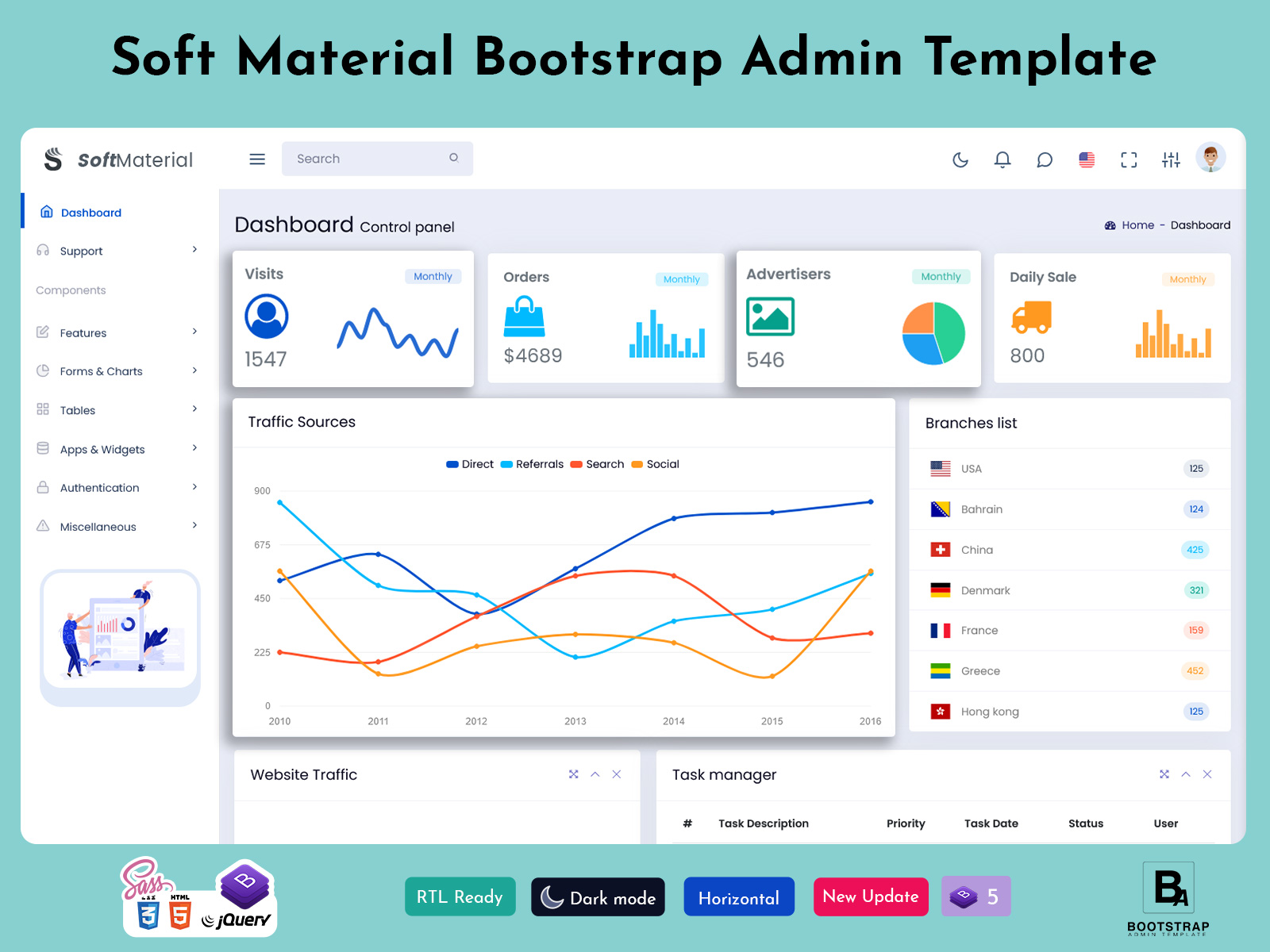Viewport: 1270px width, 952px height.
Task: Enter fullscreen using the expand icon
Action: [x=1129, y=159]
